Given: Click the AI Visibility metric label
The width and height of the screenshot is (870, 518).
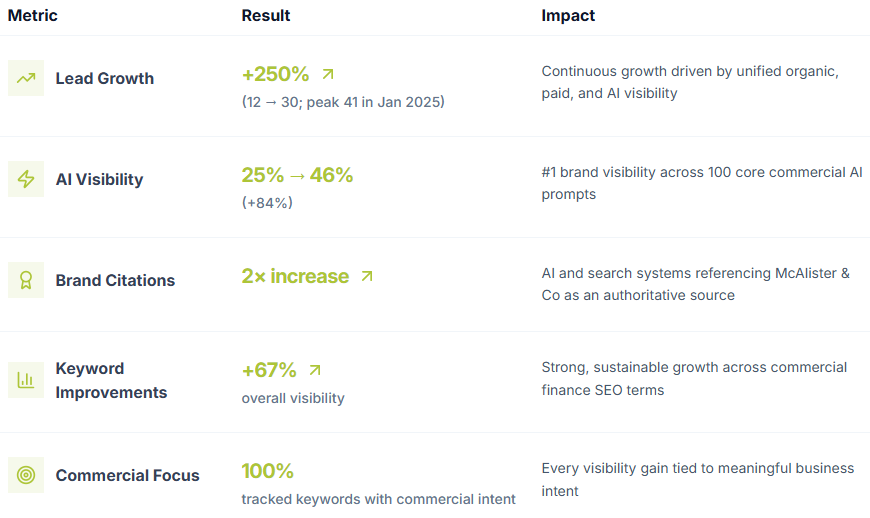Looking at the screenshot, I should (x=99, y=179).
